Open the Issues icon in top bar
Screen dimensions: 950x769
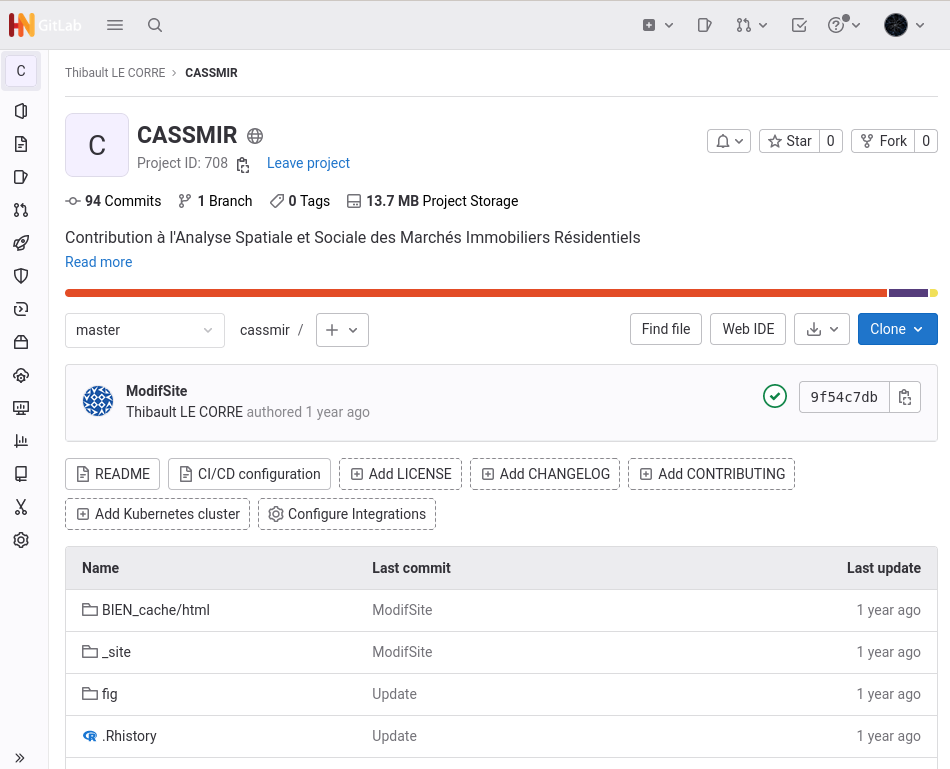click(705, 25)
